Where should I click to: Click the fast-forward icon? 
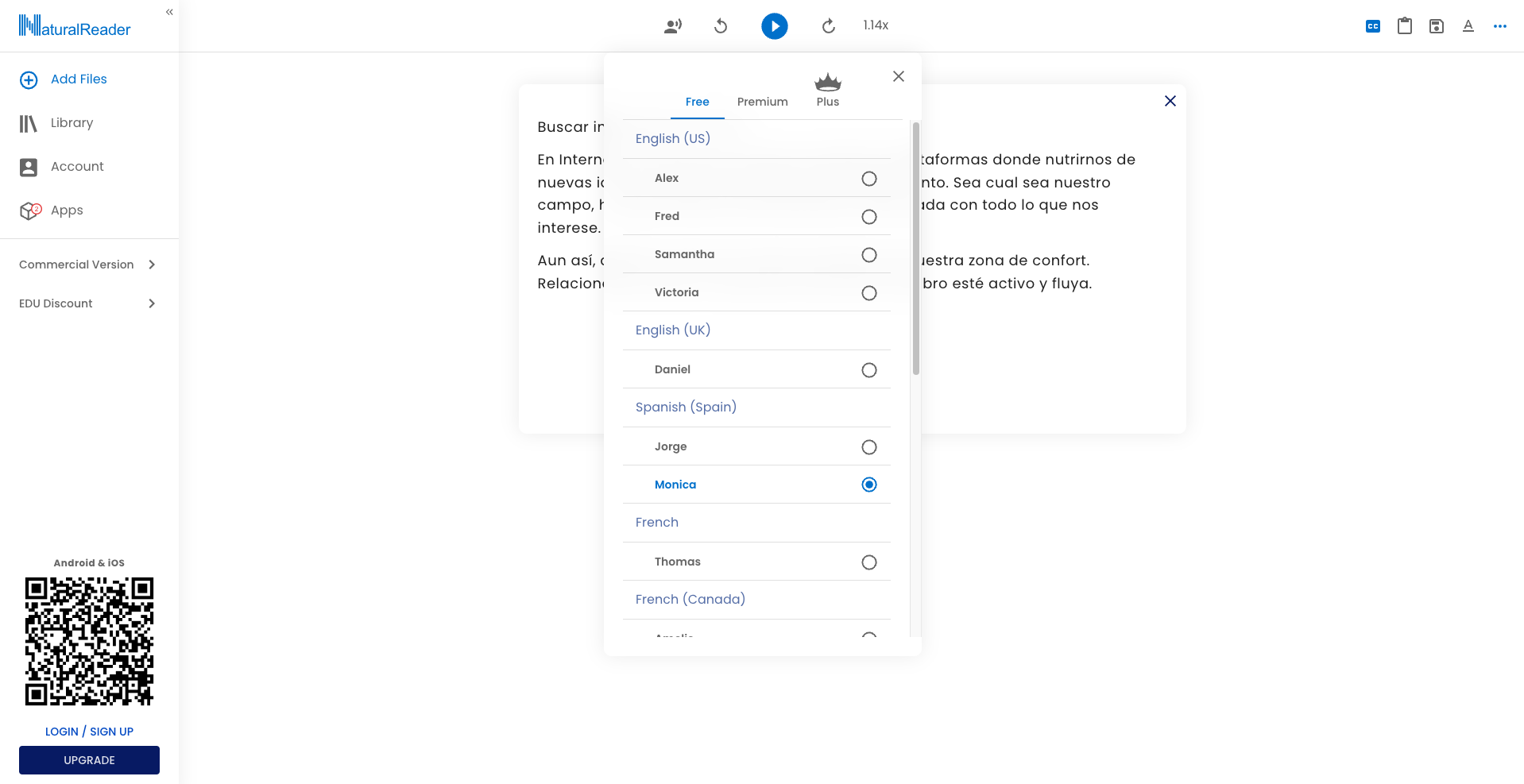(x=829, y=26)
